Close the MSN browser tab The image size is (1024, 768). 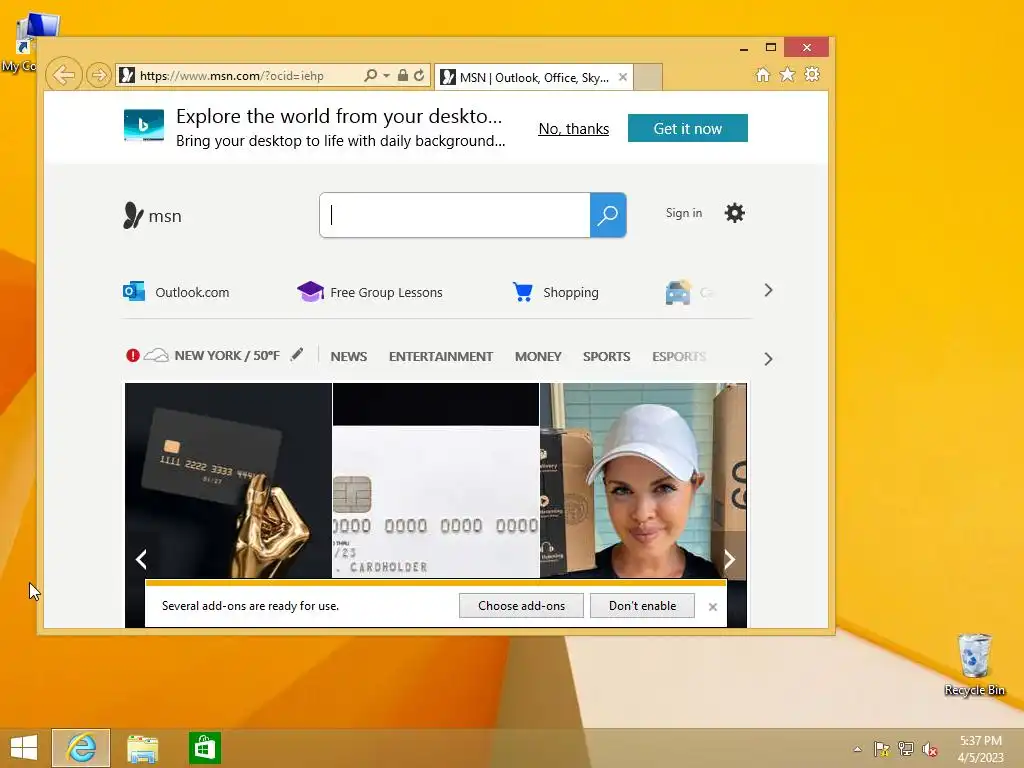pos(623,77)
